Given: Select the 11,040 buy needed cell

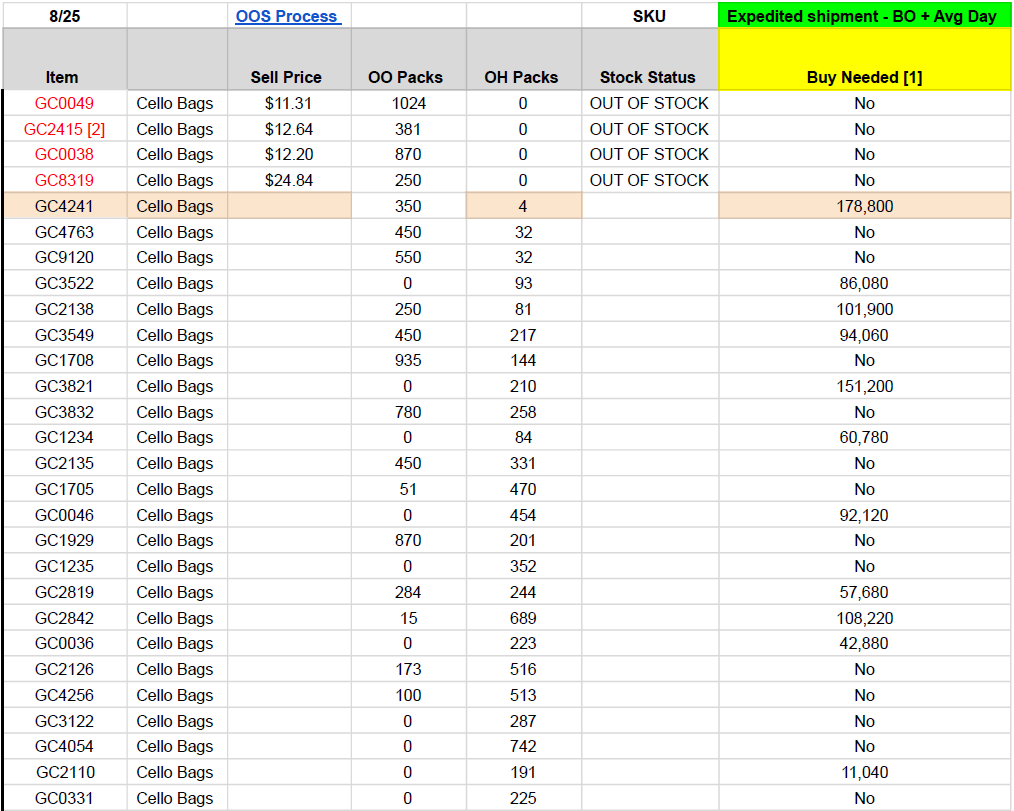Looking at the screenshot, I should click(x=864, y=772).
